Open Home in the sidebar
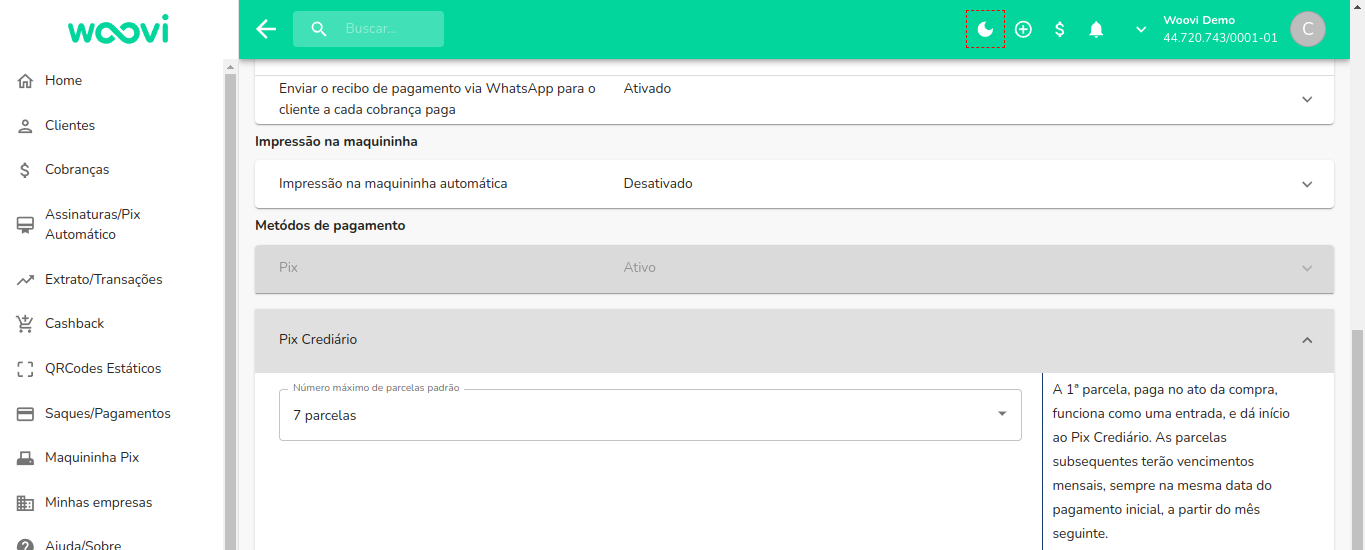The width and height of the screenshot is (1365, 550). [x=63, y=80]
